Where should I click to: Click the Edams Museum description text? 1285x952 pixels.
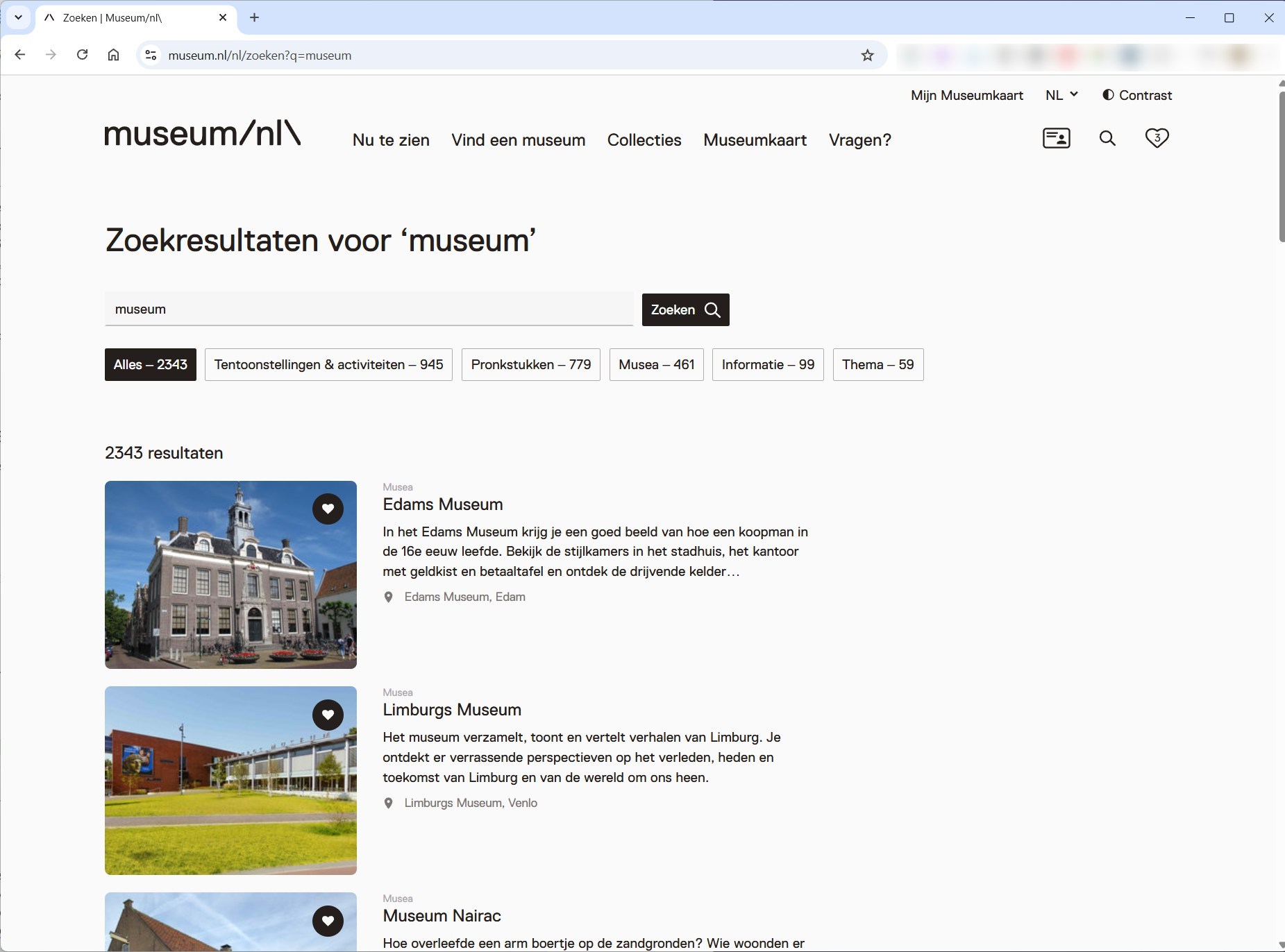tap(596, 552)
